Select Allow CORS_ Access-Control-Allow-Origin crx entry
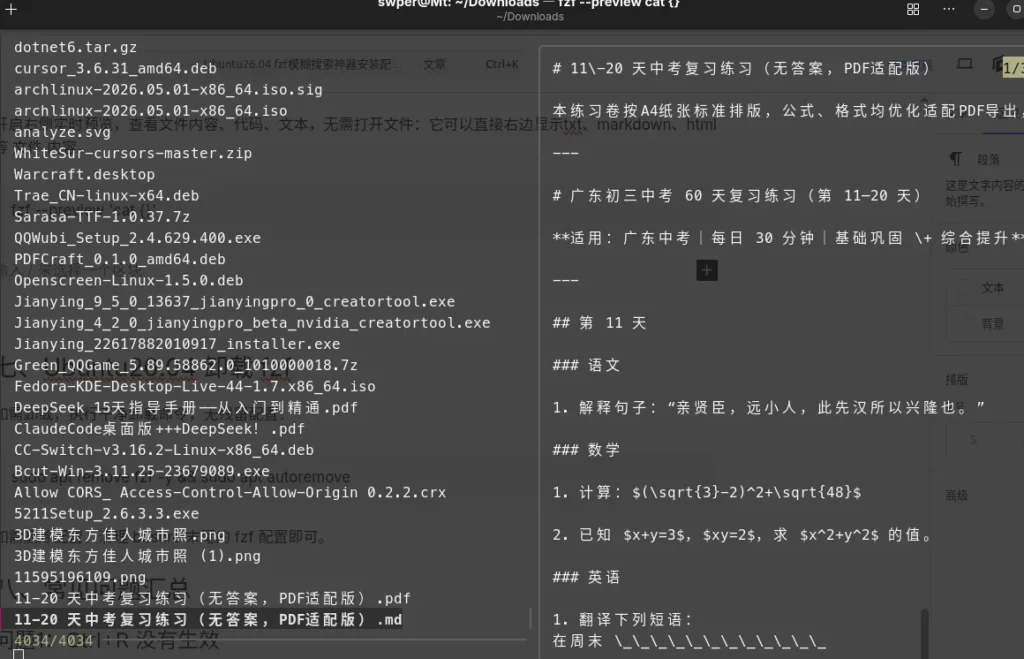The image size is (1024, 659). 230,492
